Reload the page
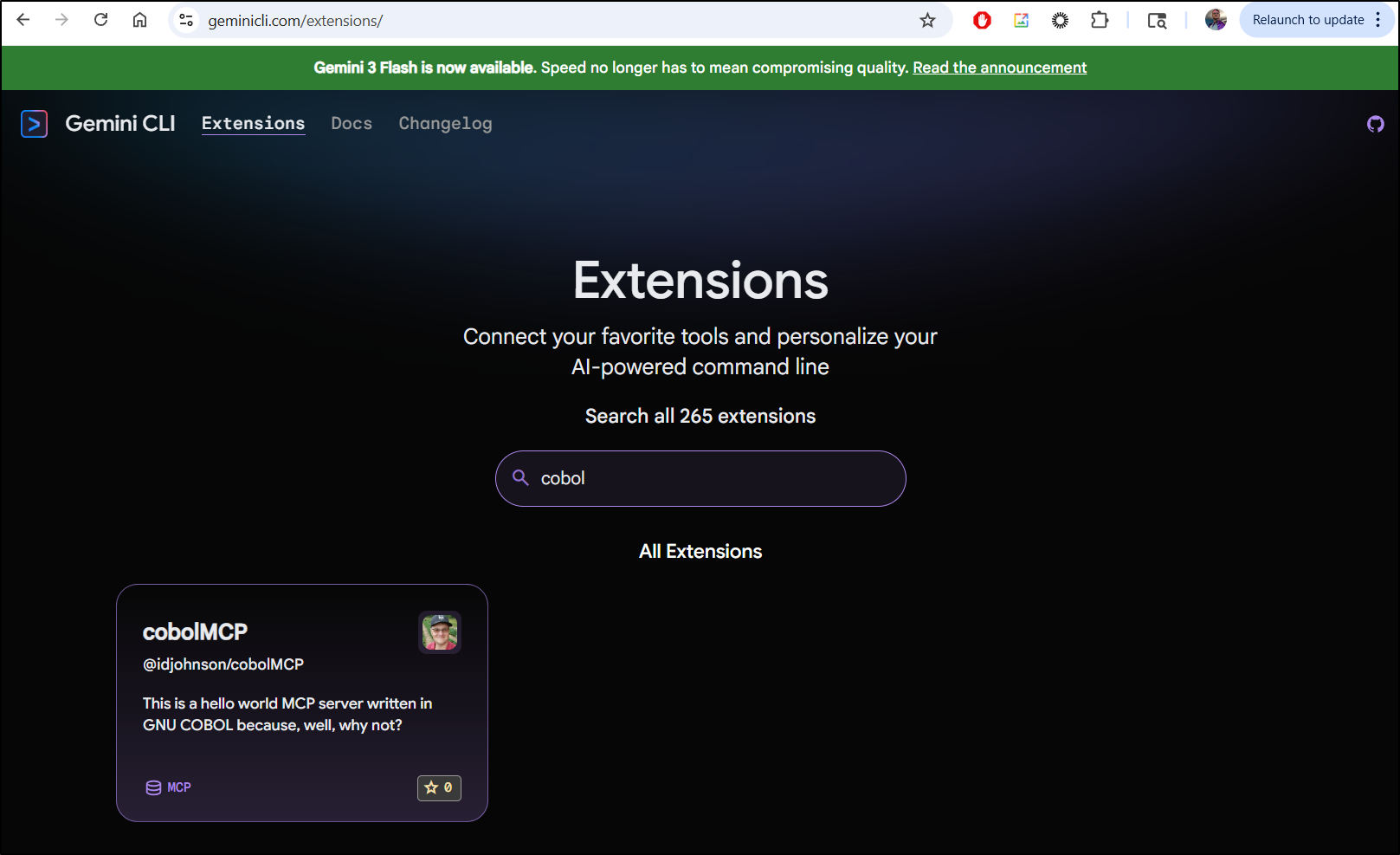The height and width of the screenshot is (855, 1400). [101, 20]
